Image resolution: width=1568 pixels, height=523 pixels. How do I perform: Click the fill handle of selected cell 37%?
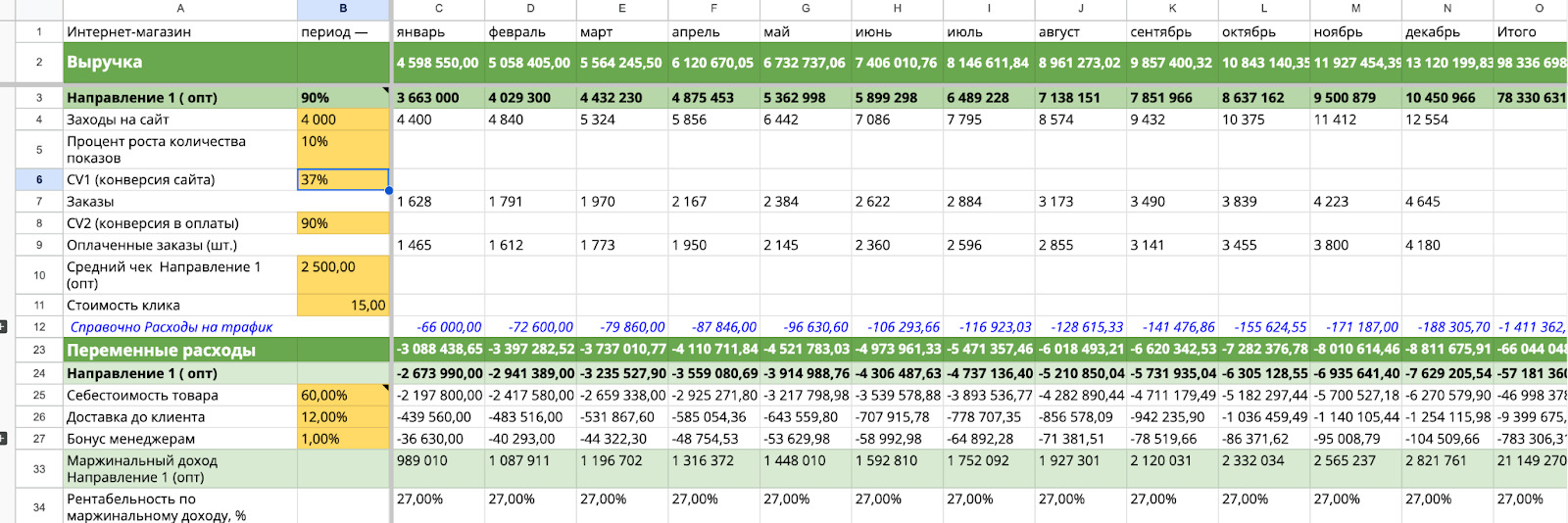pyautogui.click(x=389, y=190)
